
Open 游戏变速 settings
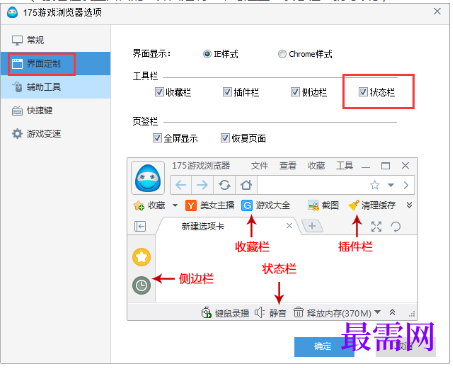pos(55,134)
